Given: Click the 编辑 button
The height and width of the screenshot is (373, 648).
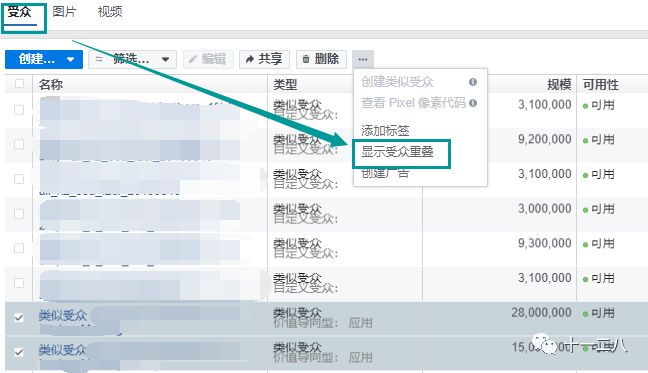Looking at the screenshot, I should [x=208, y=59].
